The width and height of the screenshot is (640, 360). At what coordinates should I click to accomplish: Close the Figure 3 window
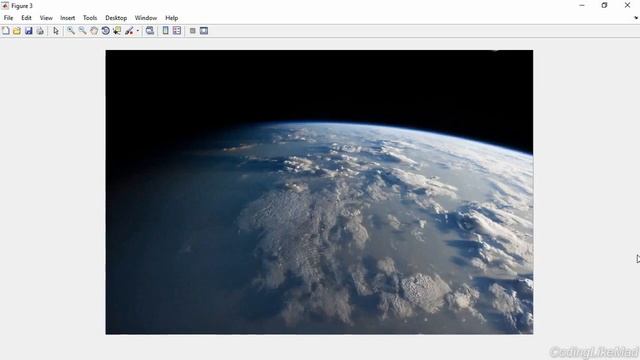coord(627,5)
